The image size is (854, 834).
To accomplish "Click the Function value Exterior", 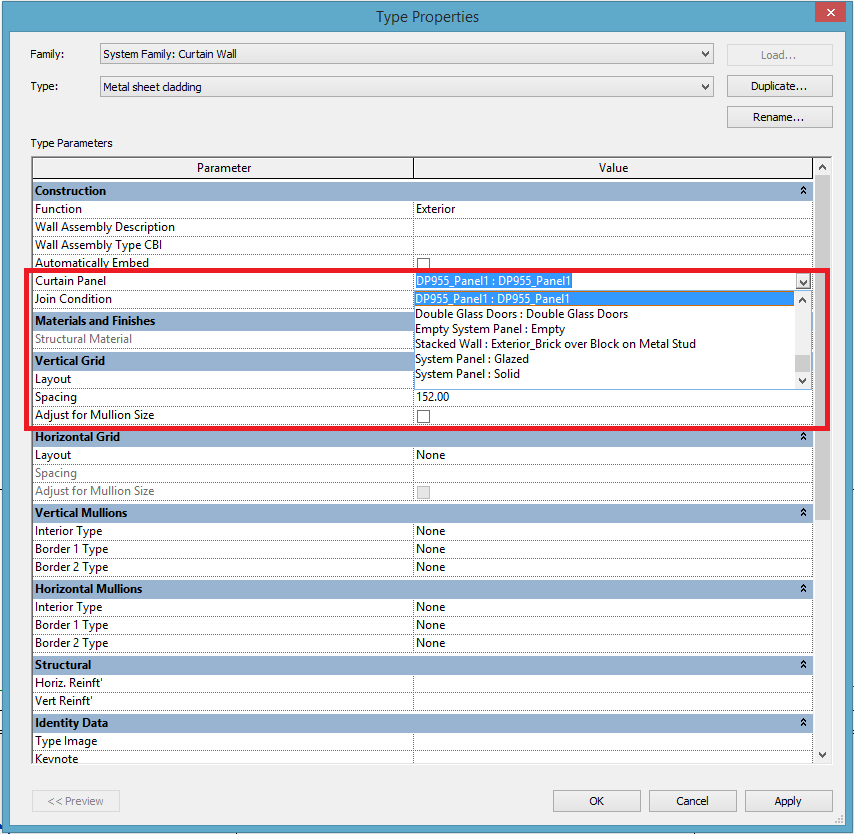I will [x=613, y=209].
